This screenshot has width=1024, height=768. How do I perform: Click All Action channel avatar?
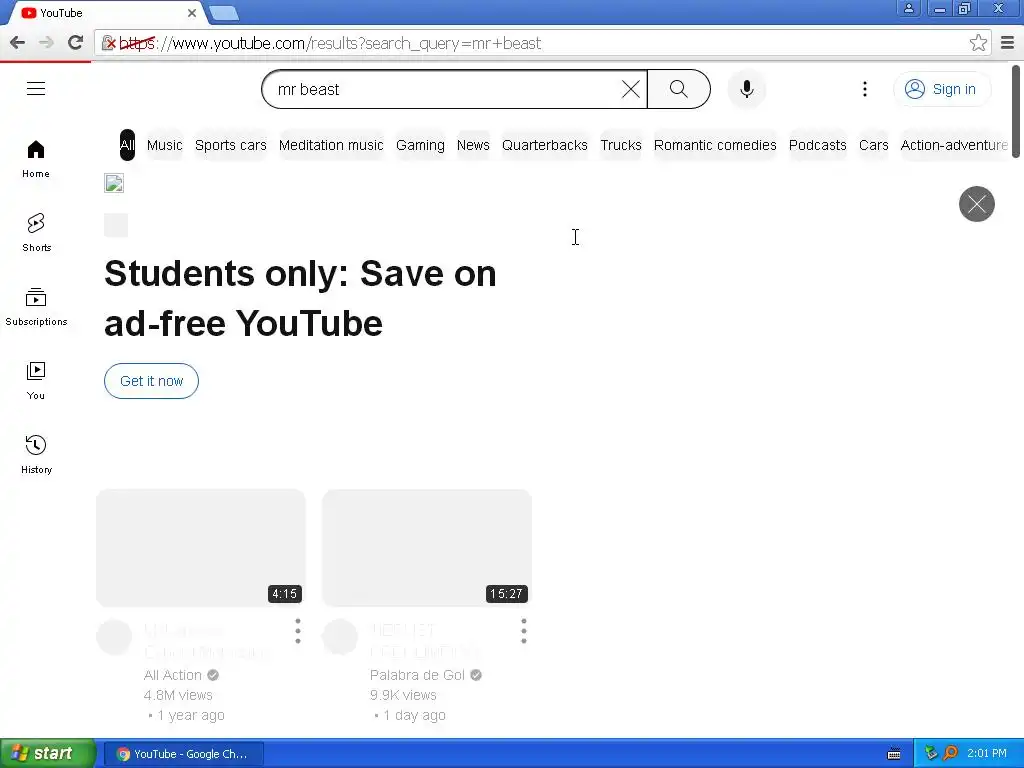tap(114, 637)
